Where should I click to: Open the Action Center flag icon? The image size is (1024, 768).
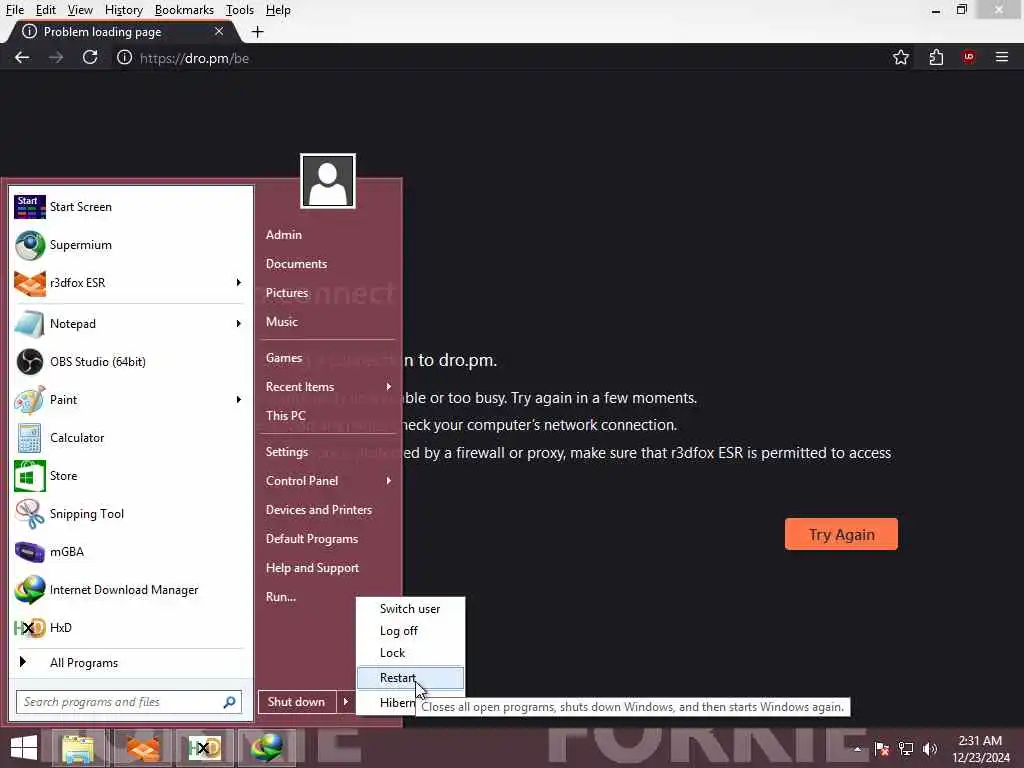pyautogui.click(x=882, y=749)
